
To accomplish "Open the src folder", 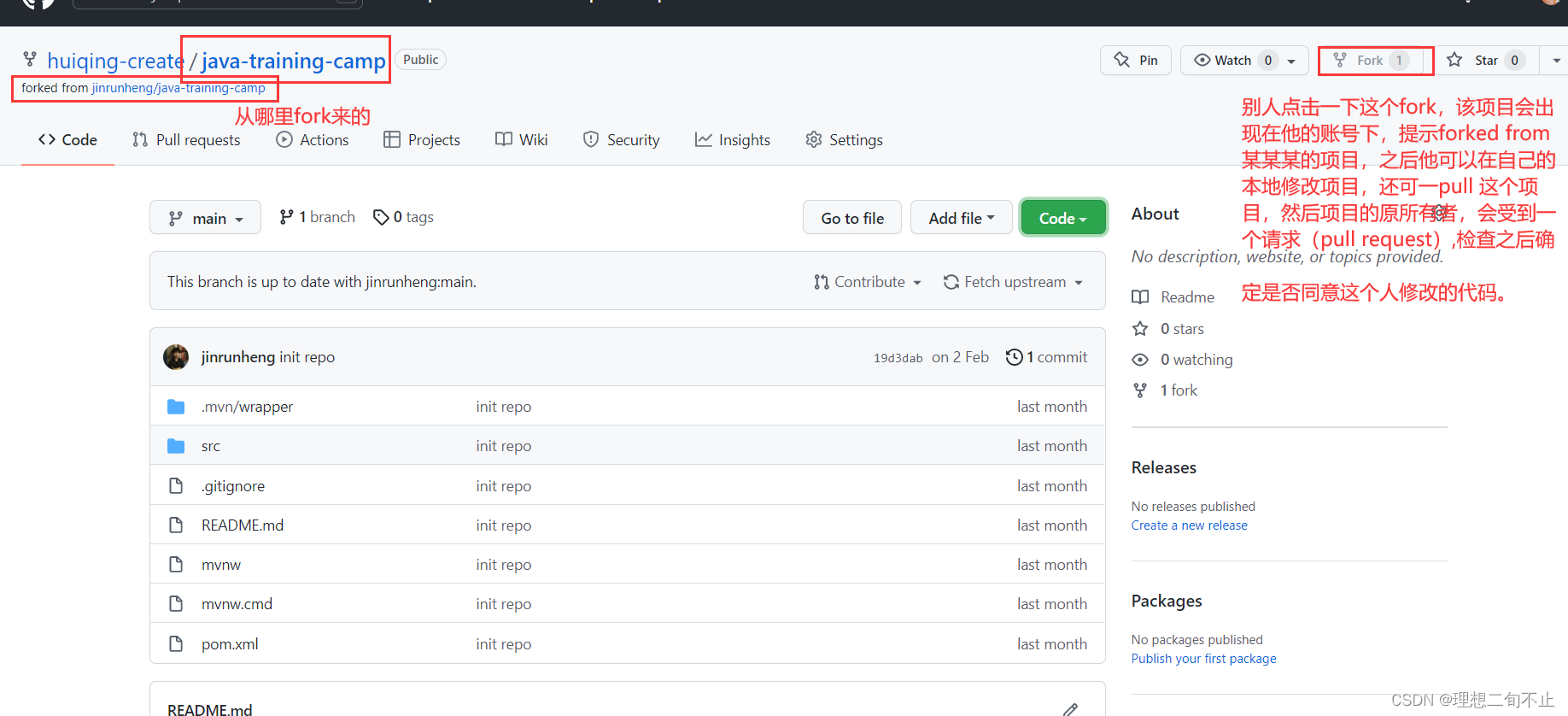I will pyautogui.click(x=211, y=446).
